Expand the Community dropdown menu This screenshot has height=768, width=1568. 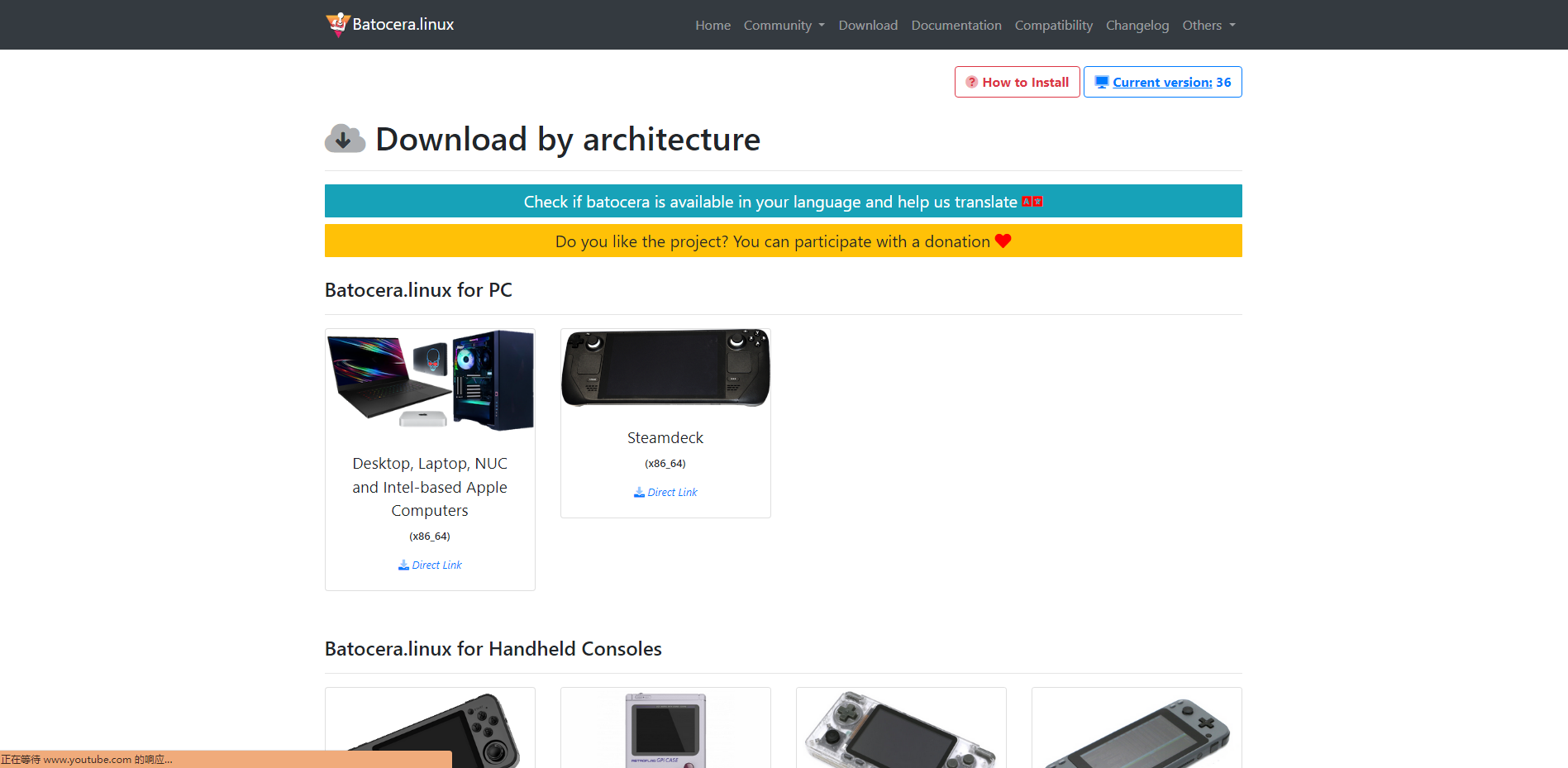coord(784,25)
